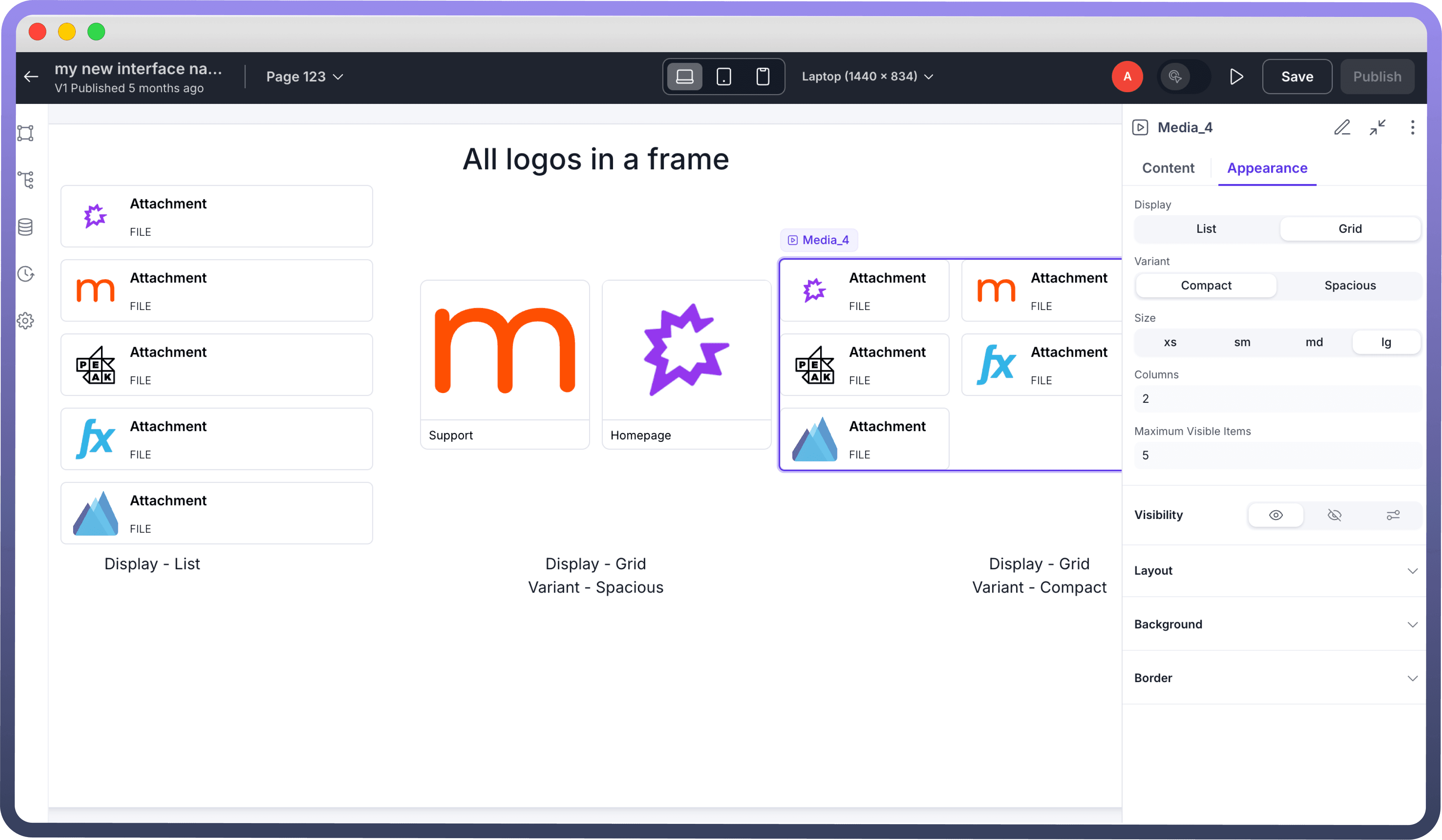Select the tablet device preview icon
Image resolution: width=1442 pixels, height=840 pixels.
[x=723, y=77]
